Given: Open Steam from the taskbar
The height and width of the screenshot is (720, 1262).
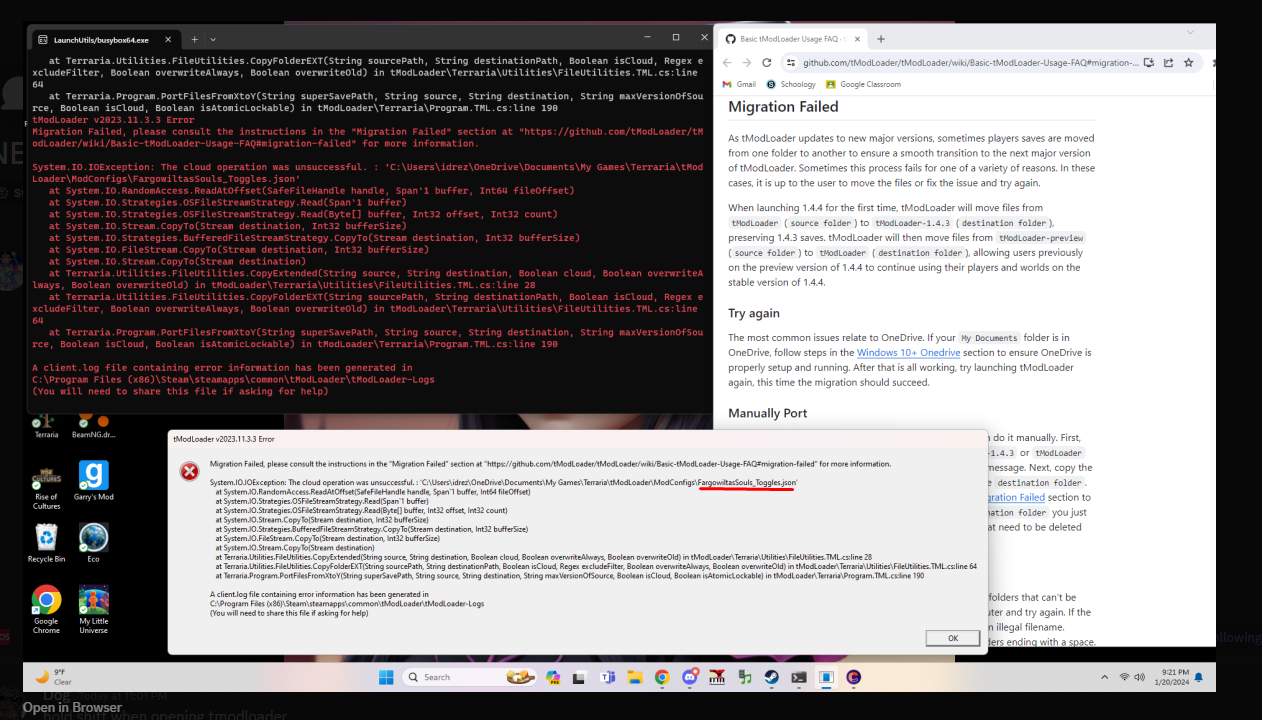Looking at the screenshot, I should point(771,677).
